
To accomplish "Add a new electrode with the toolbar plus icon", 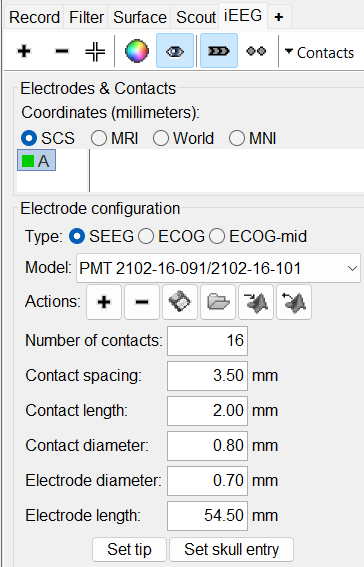I will 24,51.
